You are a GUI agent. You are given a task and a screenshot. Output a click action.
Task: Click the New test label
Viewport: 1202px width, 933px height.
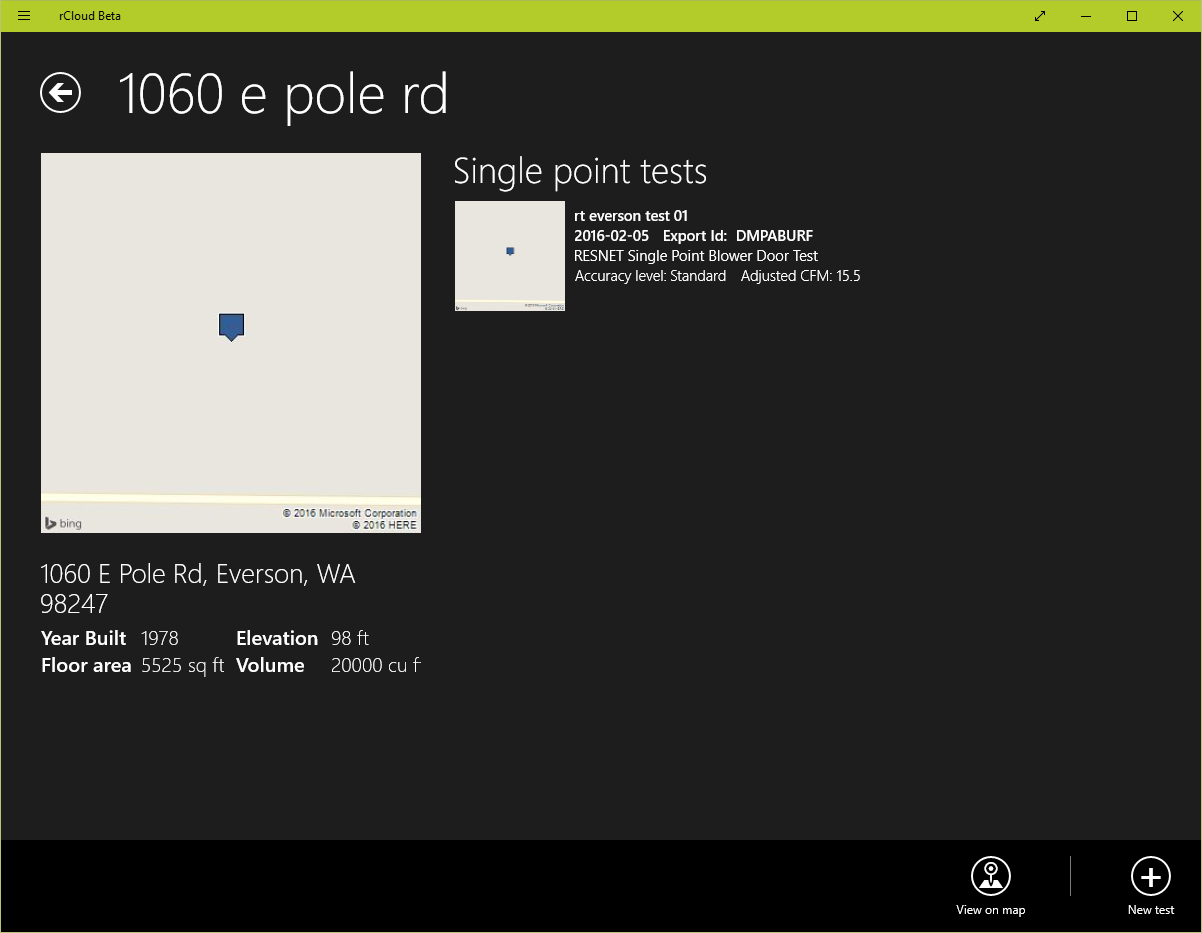[x=1151, y=910]
